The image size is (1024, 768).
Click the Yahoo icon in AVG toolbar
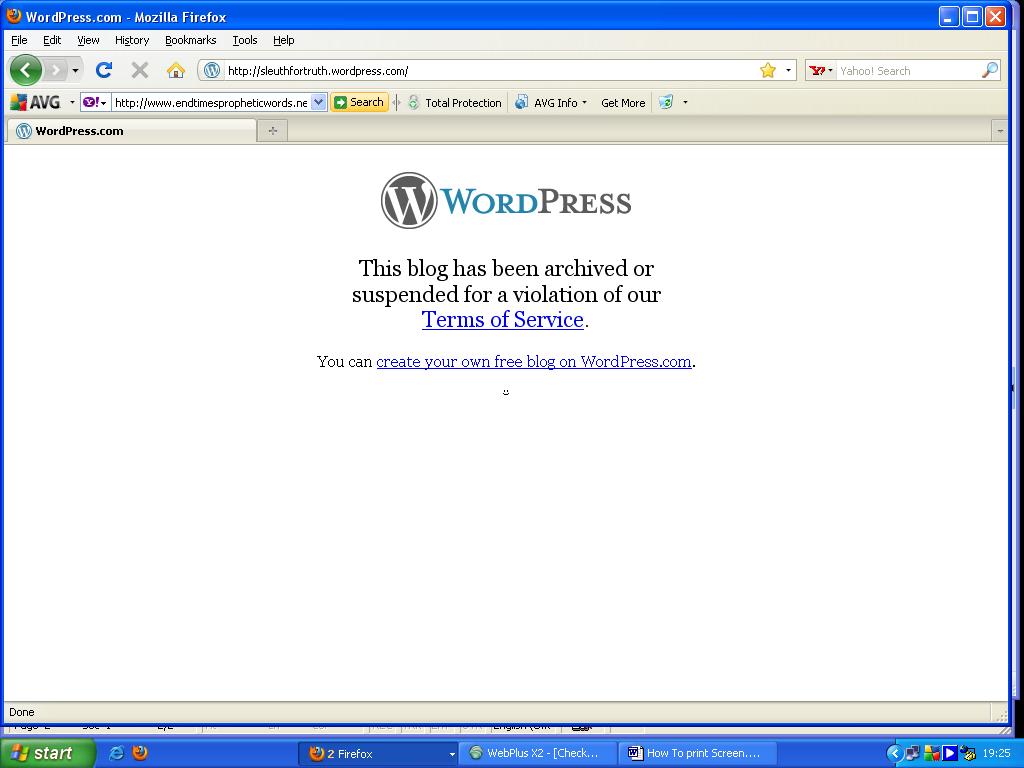(x=91, y=103)
